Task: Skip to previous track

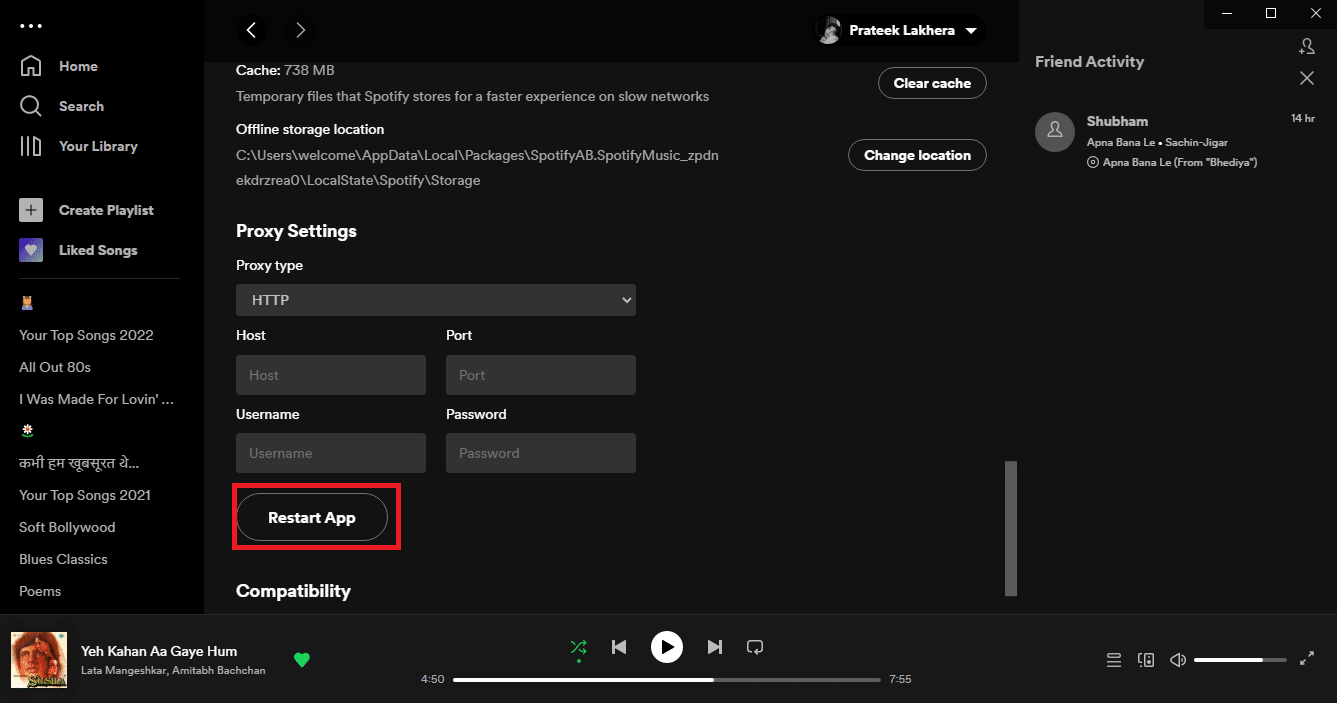Action: pos(619,647)
